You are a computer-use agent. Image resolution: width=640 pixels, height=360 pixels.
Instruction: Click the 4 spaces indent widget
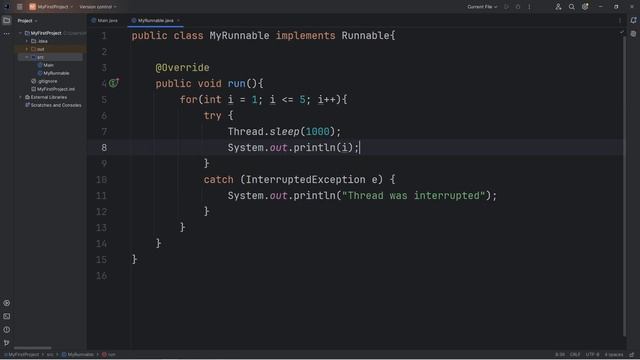point(613,355)
